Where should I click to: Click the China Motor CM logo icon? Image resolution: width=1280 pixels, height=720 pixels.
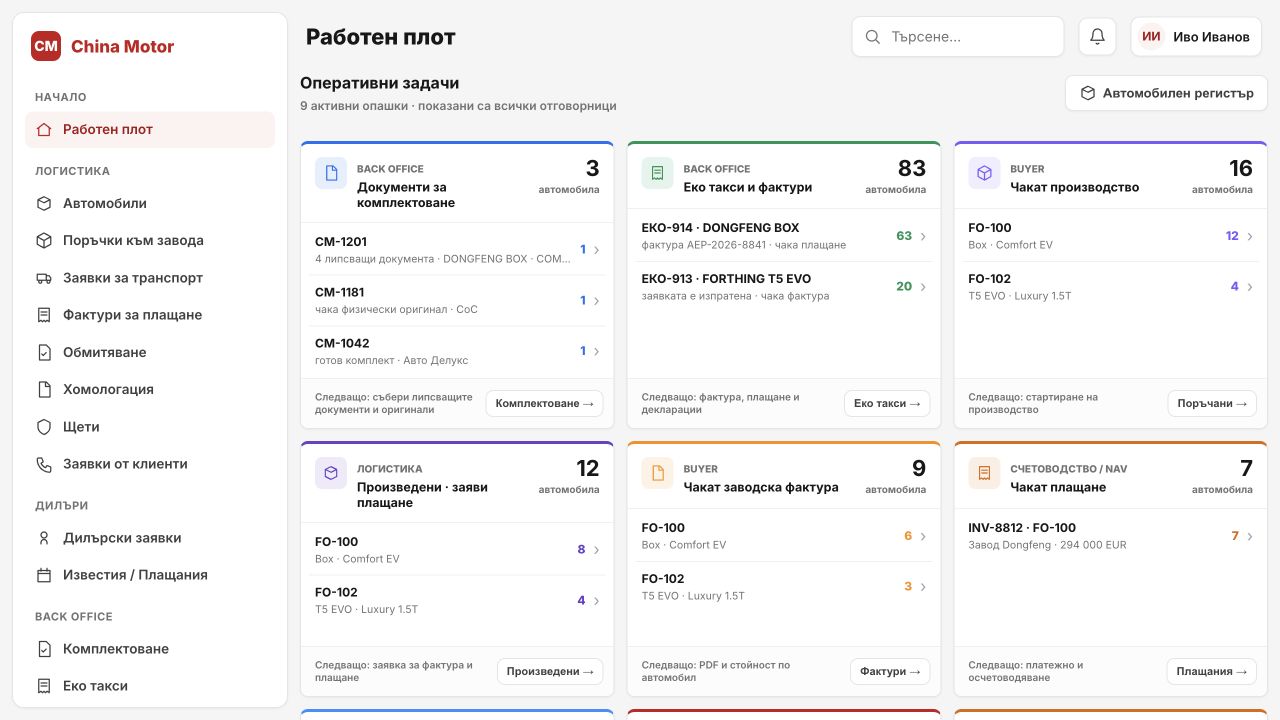[46, 46]
